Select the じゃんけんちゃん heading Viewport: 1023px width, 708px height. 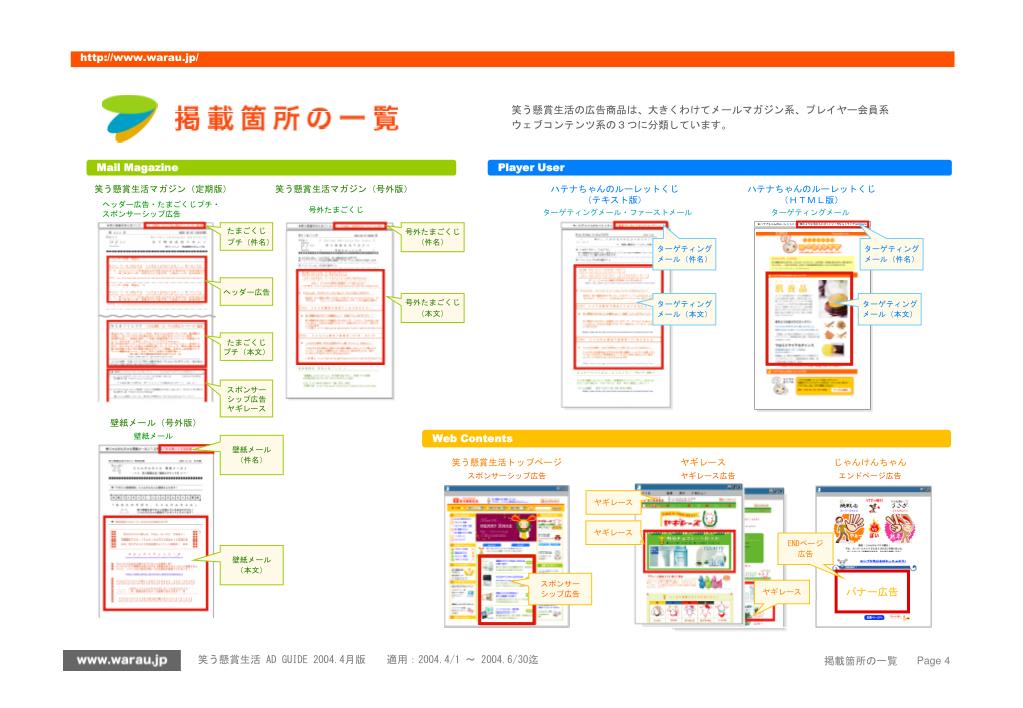coord(870,462)
